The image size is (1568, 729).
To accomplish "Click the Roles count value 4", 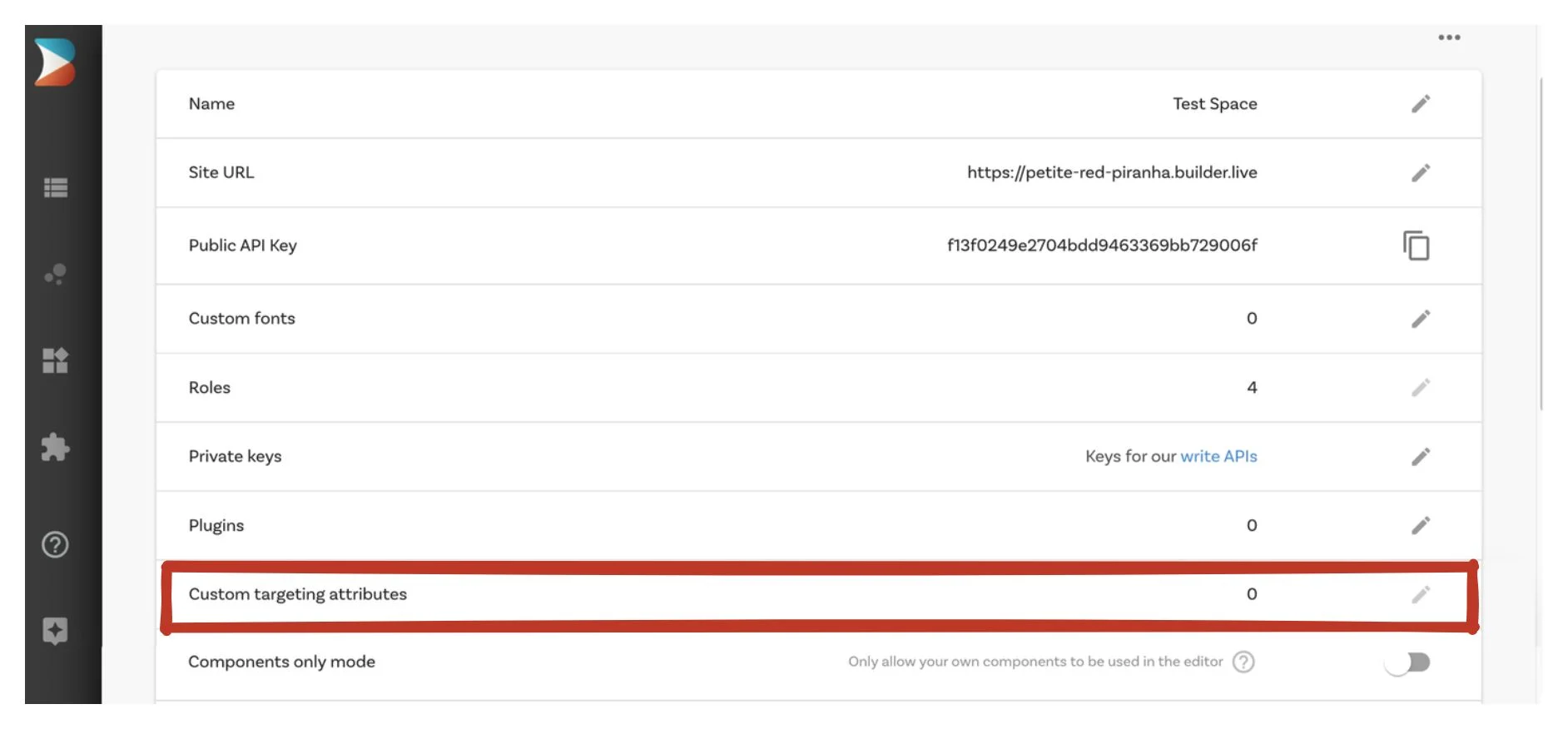I will click(1252, 388).
